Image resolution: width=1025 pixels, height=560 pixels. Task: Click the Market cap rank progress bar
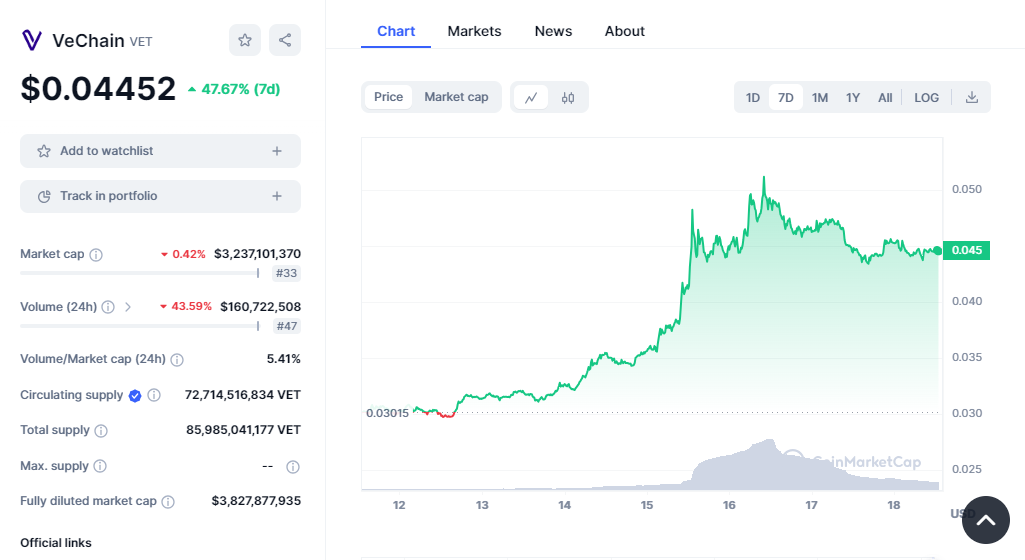[140, 273]
